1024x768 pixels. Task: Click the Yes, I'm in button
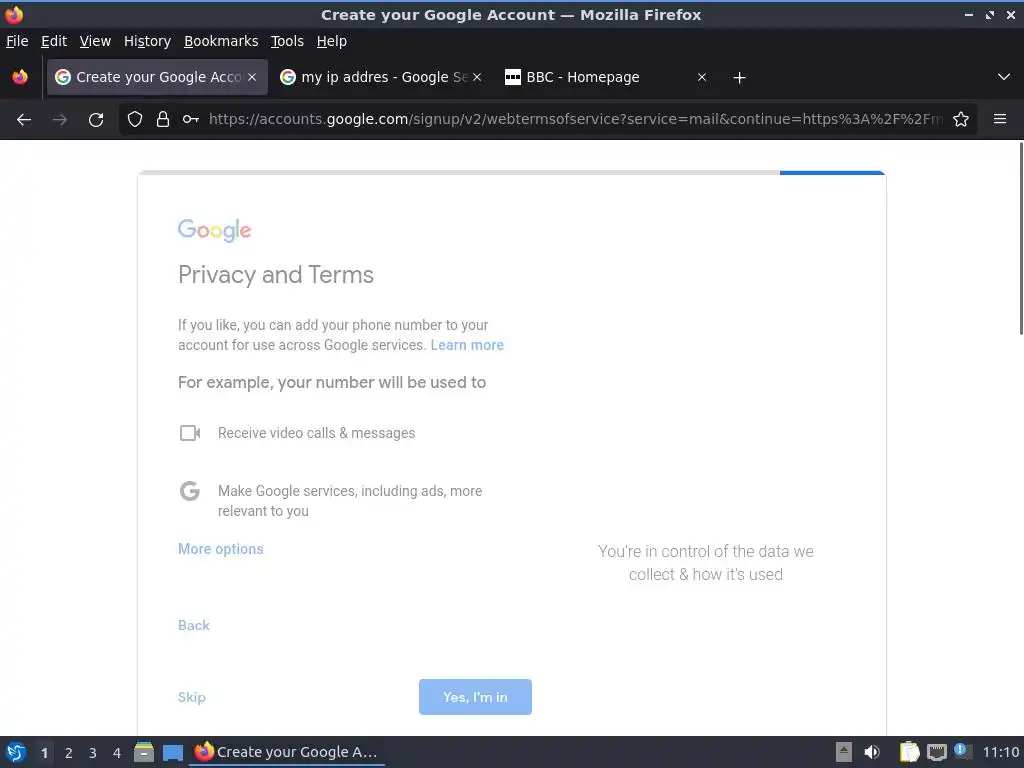tap(475, 697)
